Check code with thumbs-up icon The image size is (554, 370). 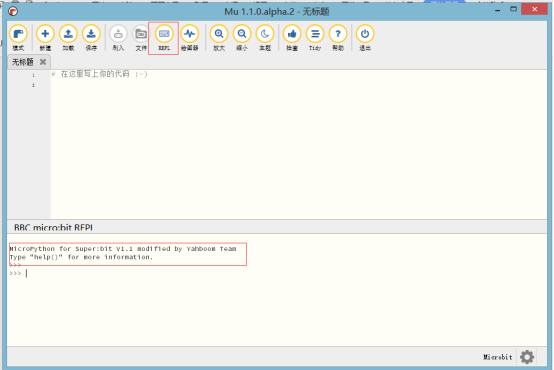292,34
